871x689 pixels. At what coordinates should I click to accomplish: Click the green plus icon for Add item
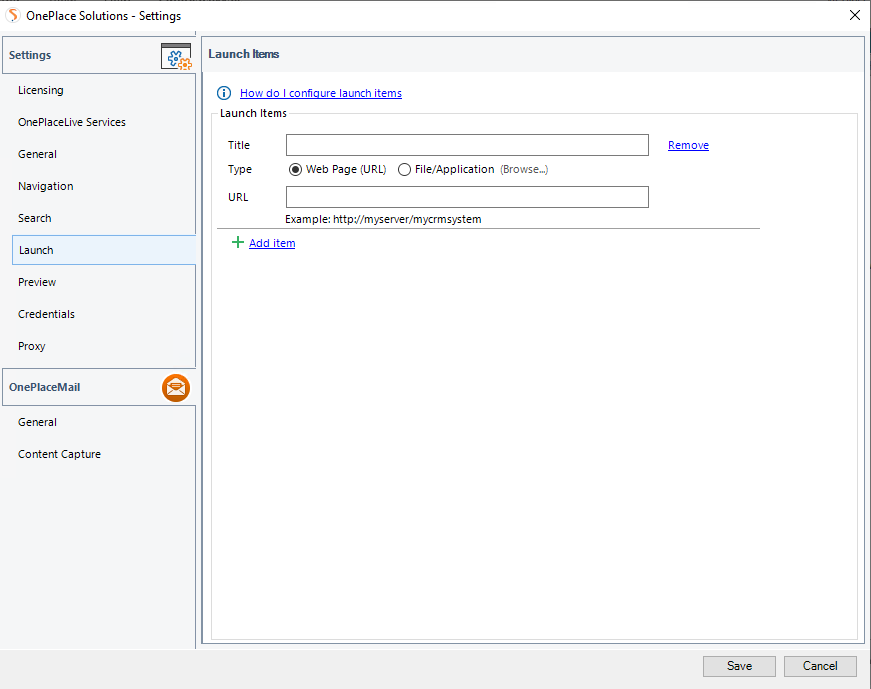(238, 242)
